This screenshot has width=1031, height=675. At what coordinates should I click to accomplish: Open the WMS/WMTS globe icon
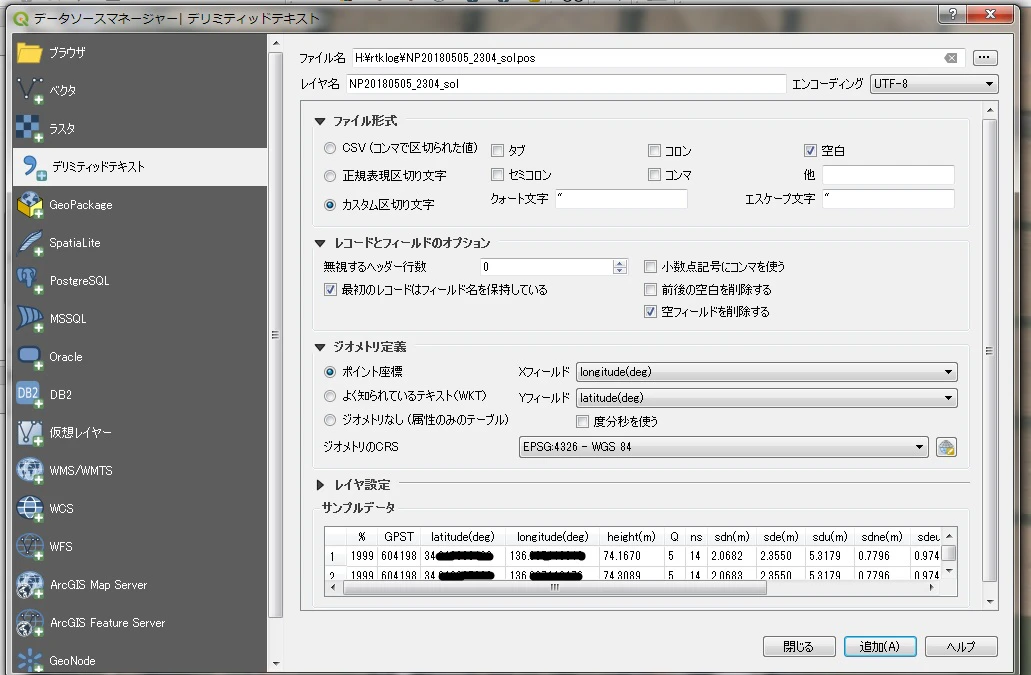click(x=29, y=471)
